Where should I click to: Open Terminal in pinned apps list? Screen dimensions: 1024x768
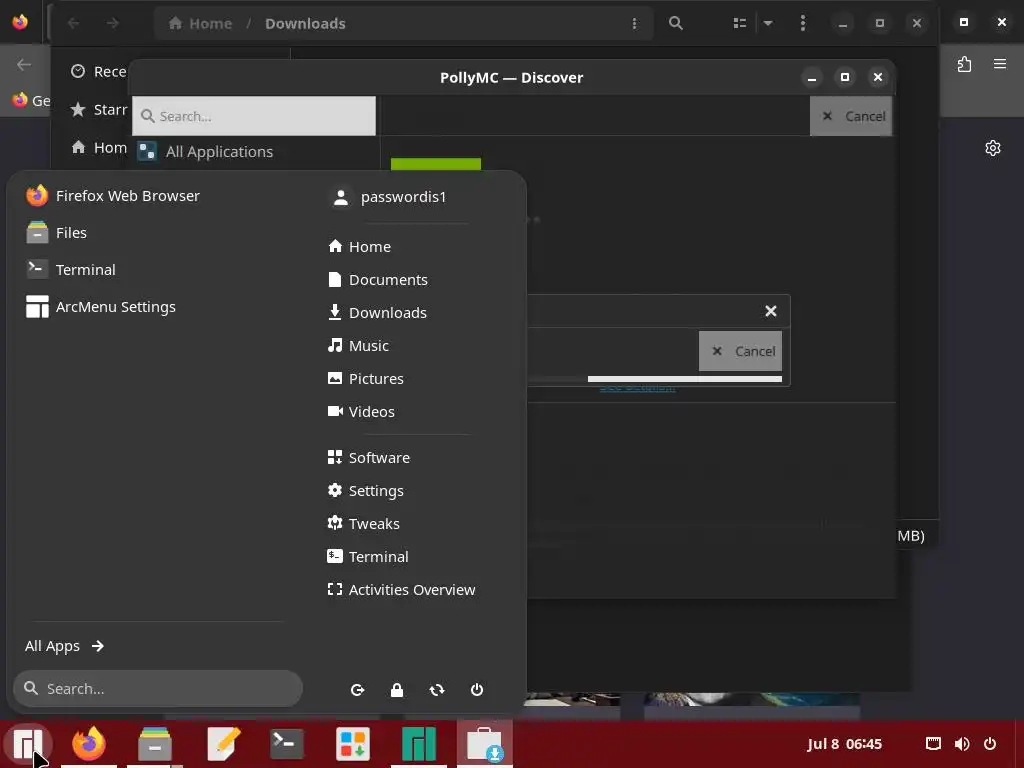[71, 269]
